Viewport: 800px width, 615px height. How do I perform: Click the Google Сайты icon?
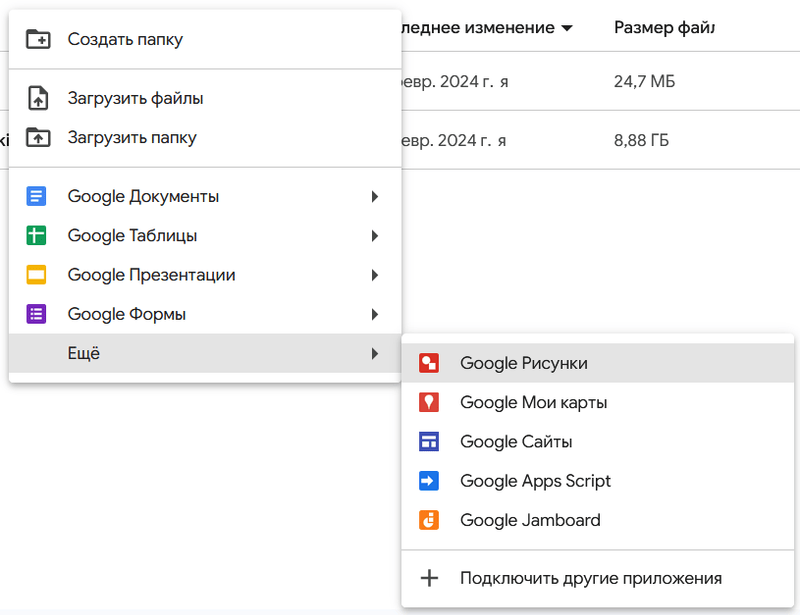[x=429, y=441]
